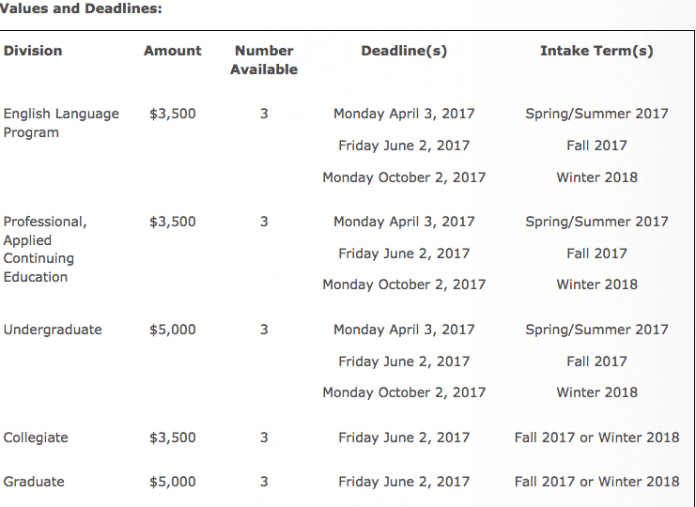696x507 pixels.
Task: Click the "Values and Deadlines:" heading
Action: 80,8
